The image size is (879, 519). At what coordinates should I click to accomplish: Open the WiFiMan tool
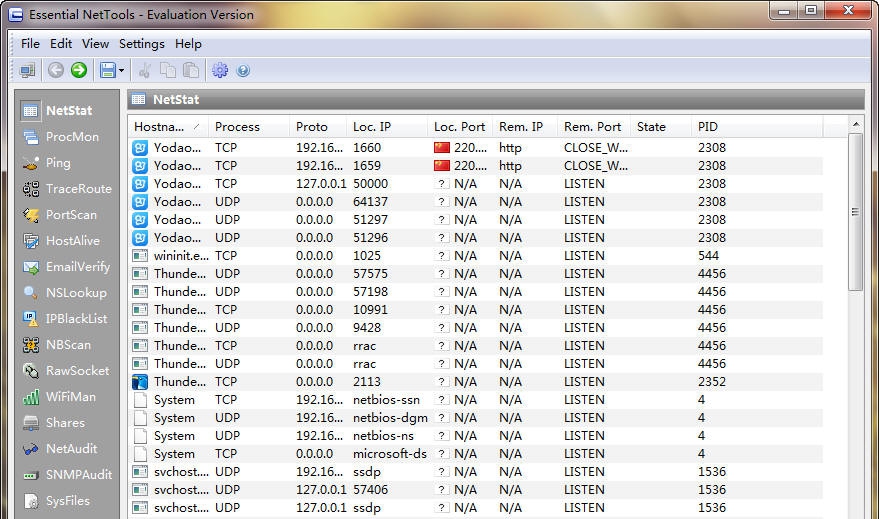(x=70, y=397)
